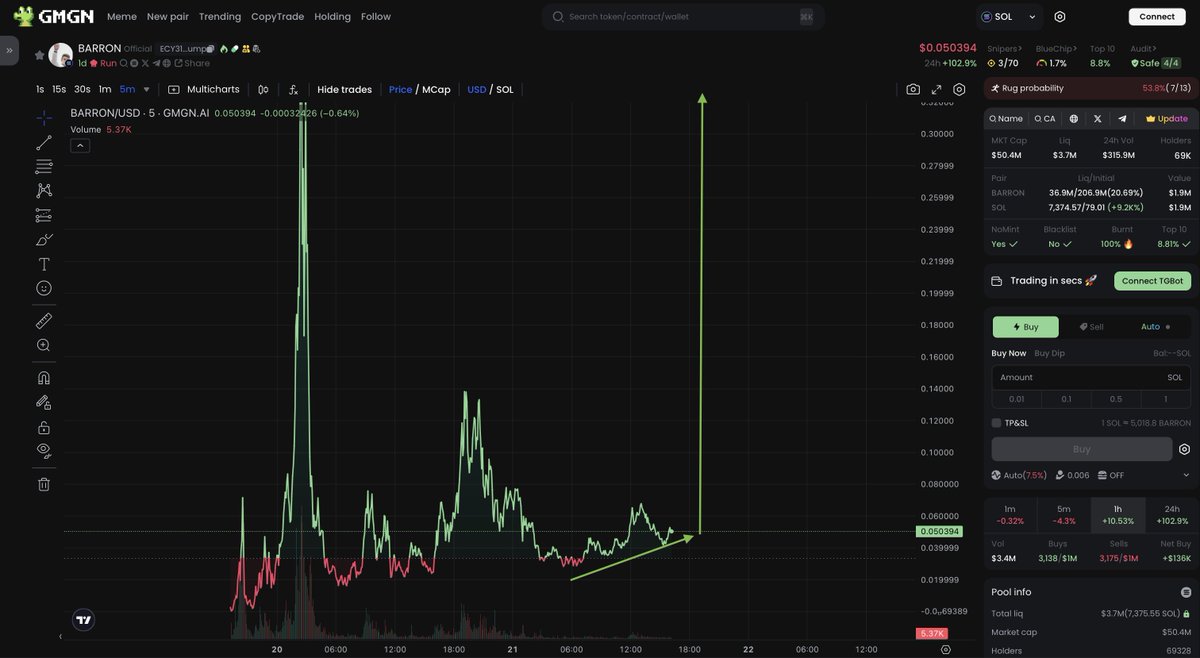Switch chart denomination to SOL
Image resolution: width=1200 pixels, height=658 pixels.
[x=505, y=89]
